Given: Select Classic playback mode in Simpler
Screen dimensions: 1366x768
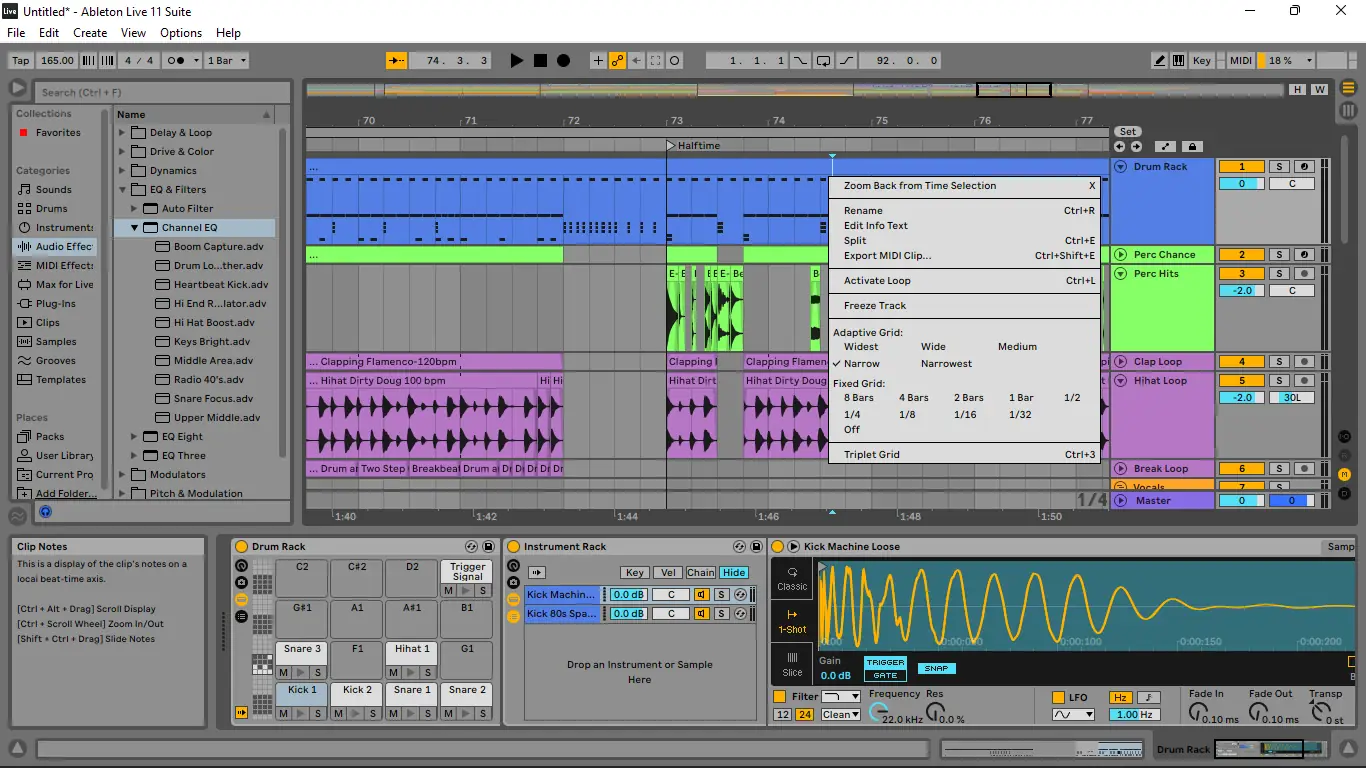Looking at the screenshot, I should 792,579.
